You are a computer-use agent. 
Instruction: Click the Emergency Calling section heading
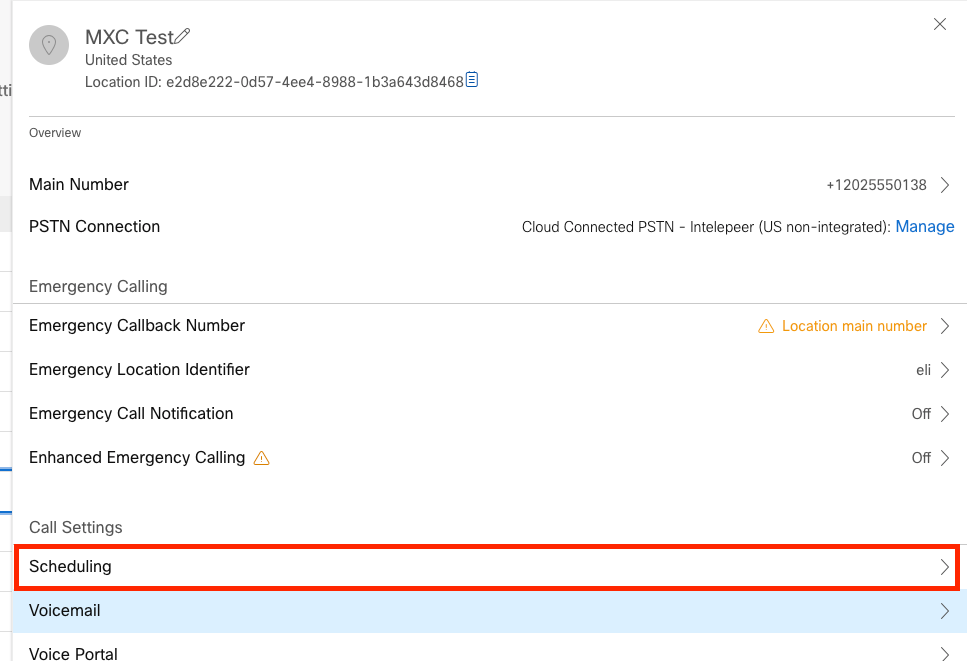pyautogui.click(x=98, y=287)
